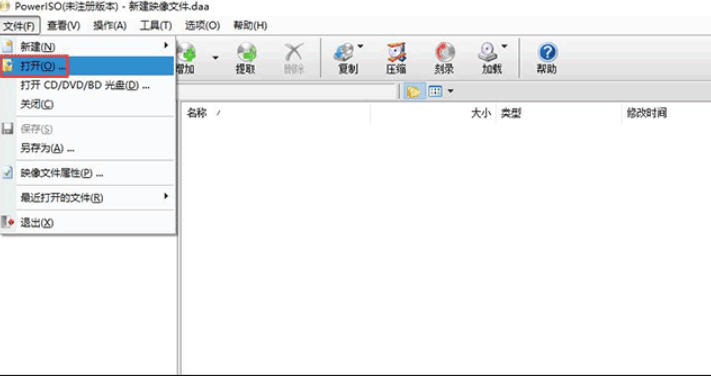The image size is (711, 378).
Task: Open view mode dropdown arrow
Action: 450,92
